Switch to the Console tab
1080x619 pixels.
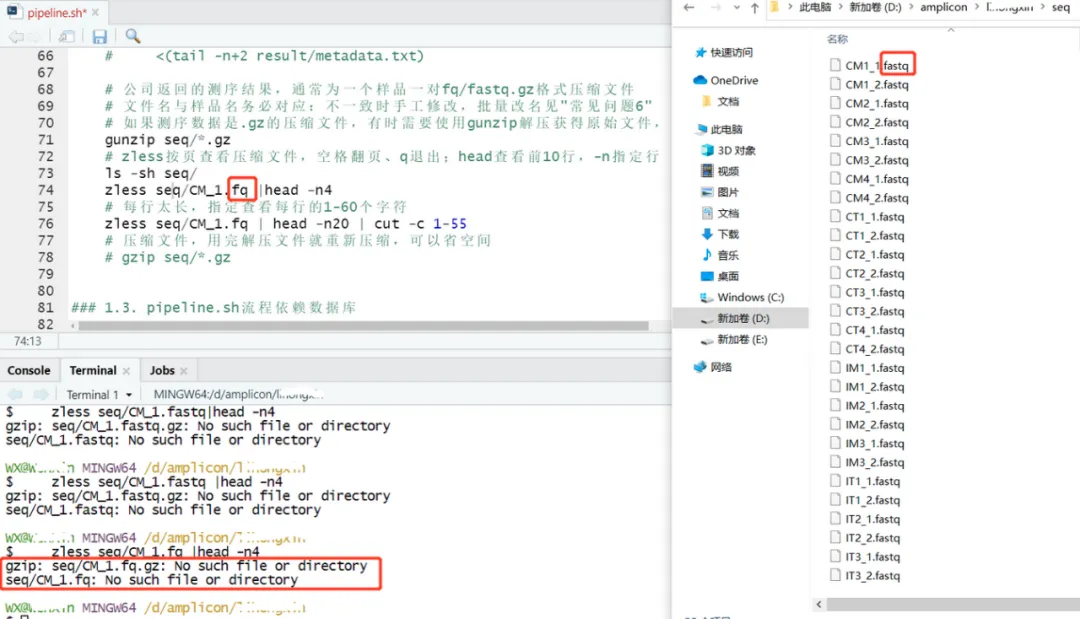coord(29,370)
